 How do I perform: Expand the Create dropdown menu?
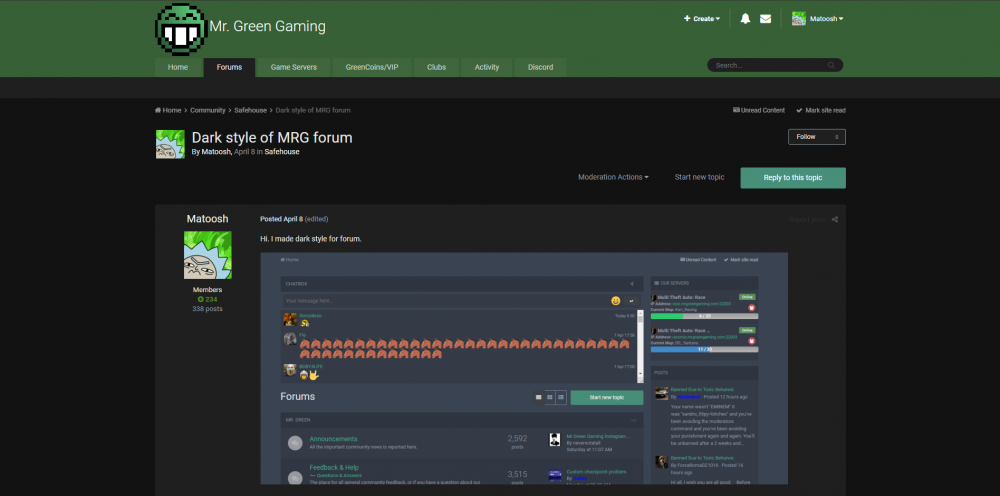701,19
